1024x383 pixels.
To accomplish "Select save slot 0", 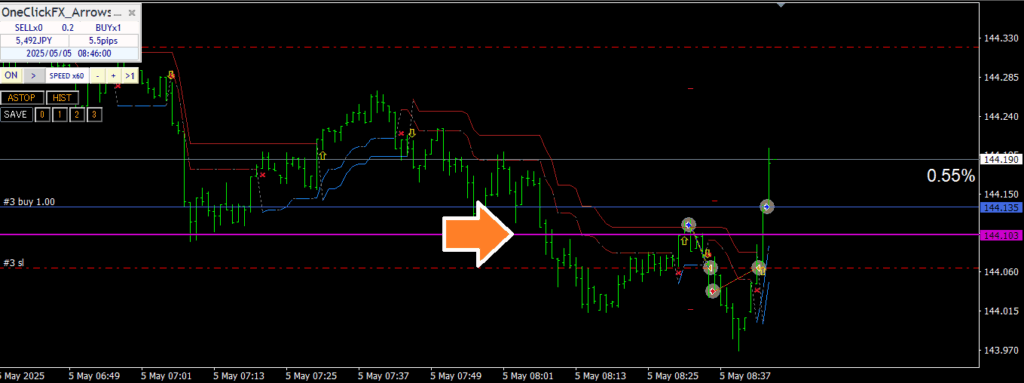I will (42, 114).
